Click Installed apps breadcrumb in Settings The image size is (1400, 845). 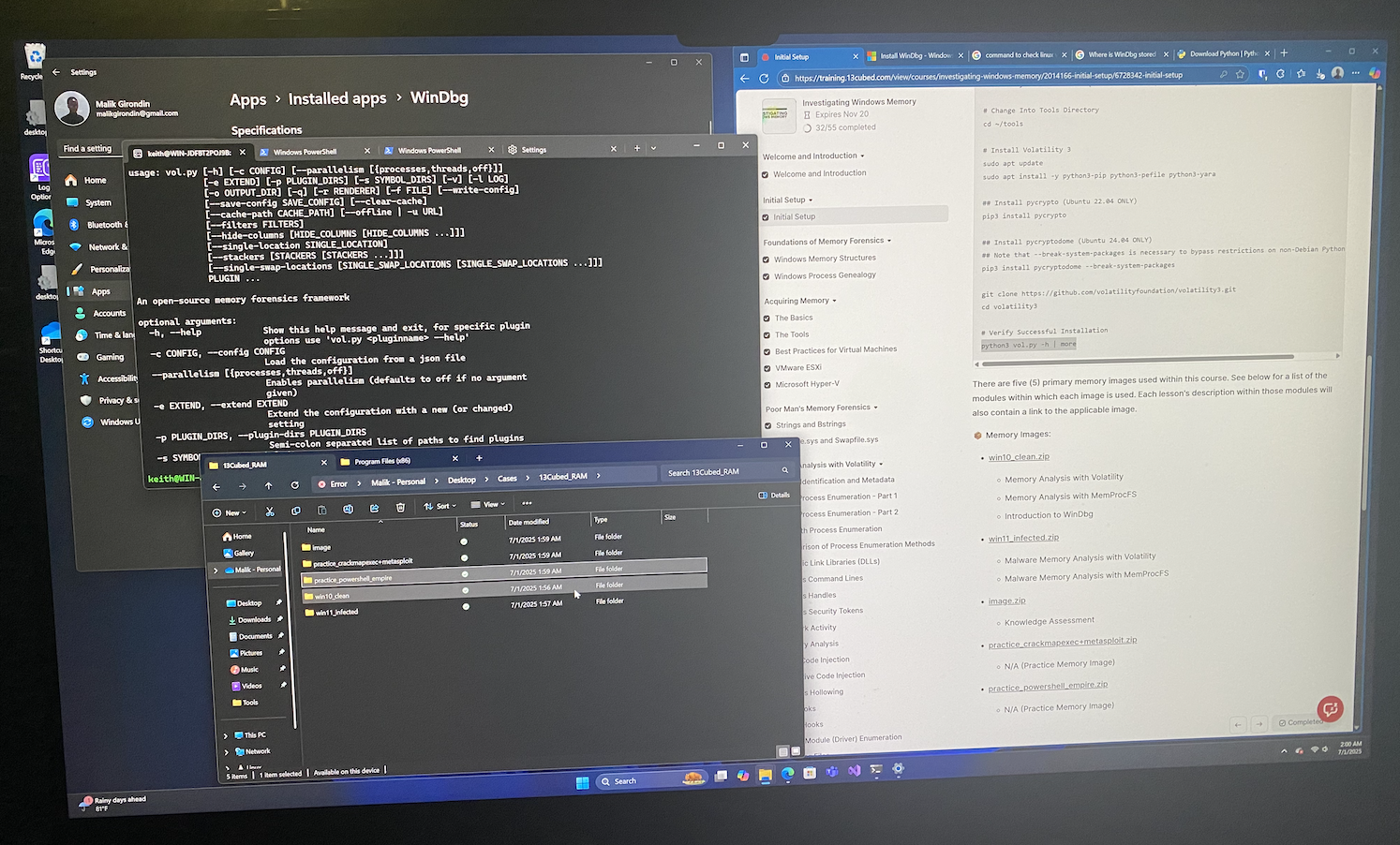click(337, 98)
